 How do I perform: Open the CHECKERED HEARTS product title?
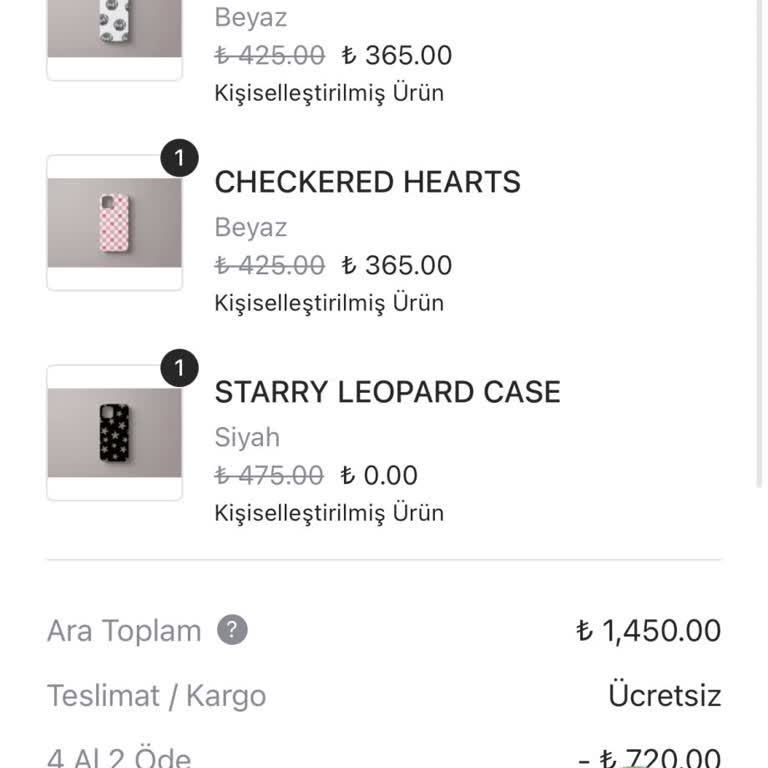click(367, 182)
